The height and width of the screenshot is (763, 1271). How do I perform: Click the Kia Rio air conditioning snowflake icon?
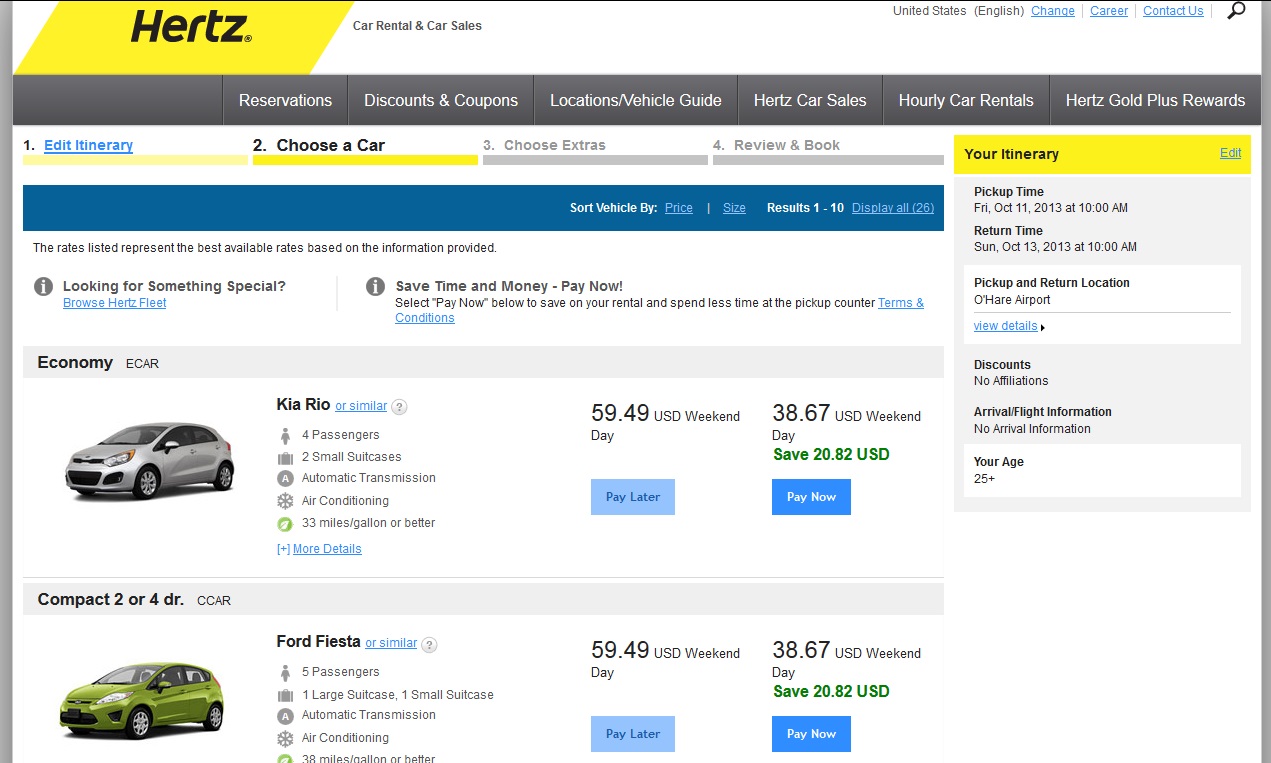pos(285,501)
